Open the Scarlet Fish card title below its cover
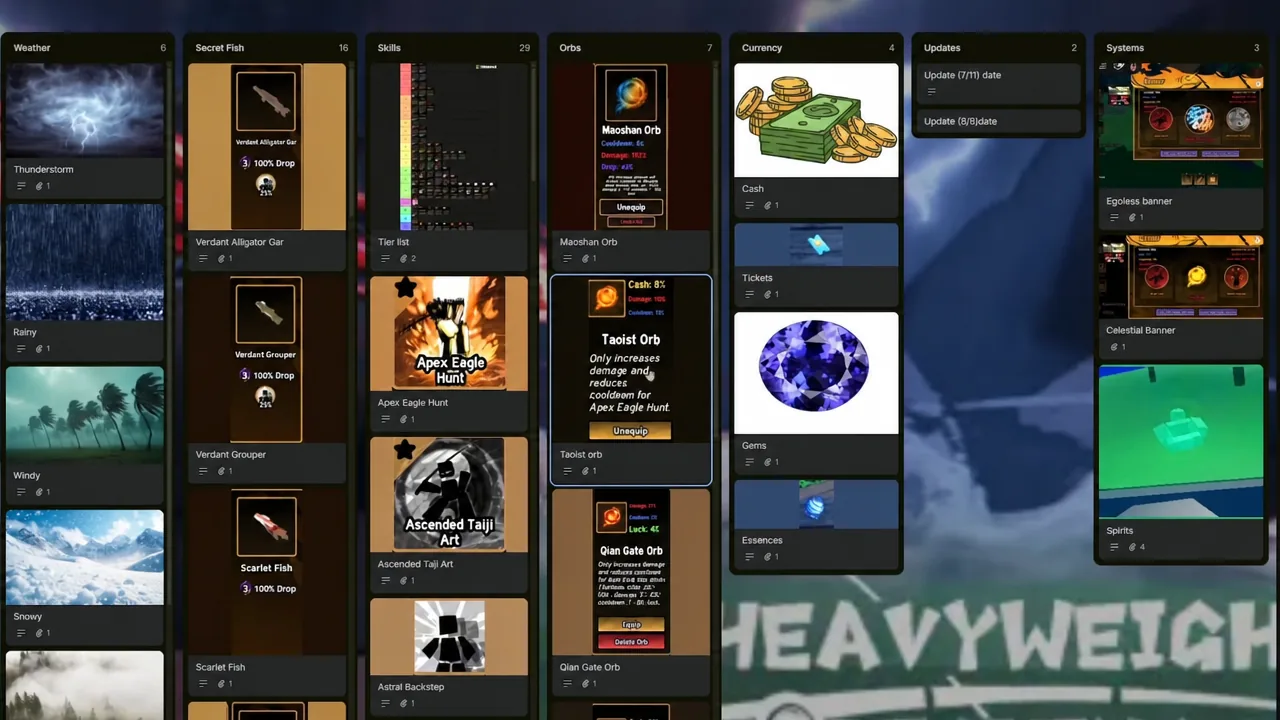 click(x=220, y=667)
